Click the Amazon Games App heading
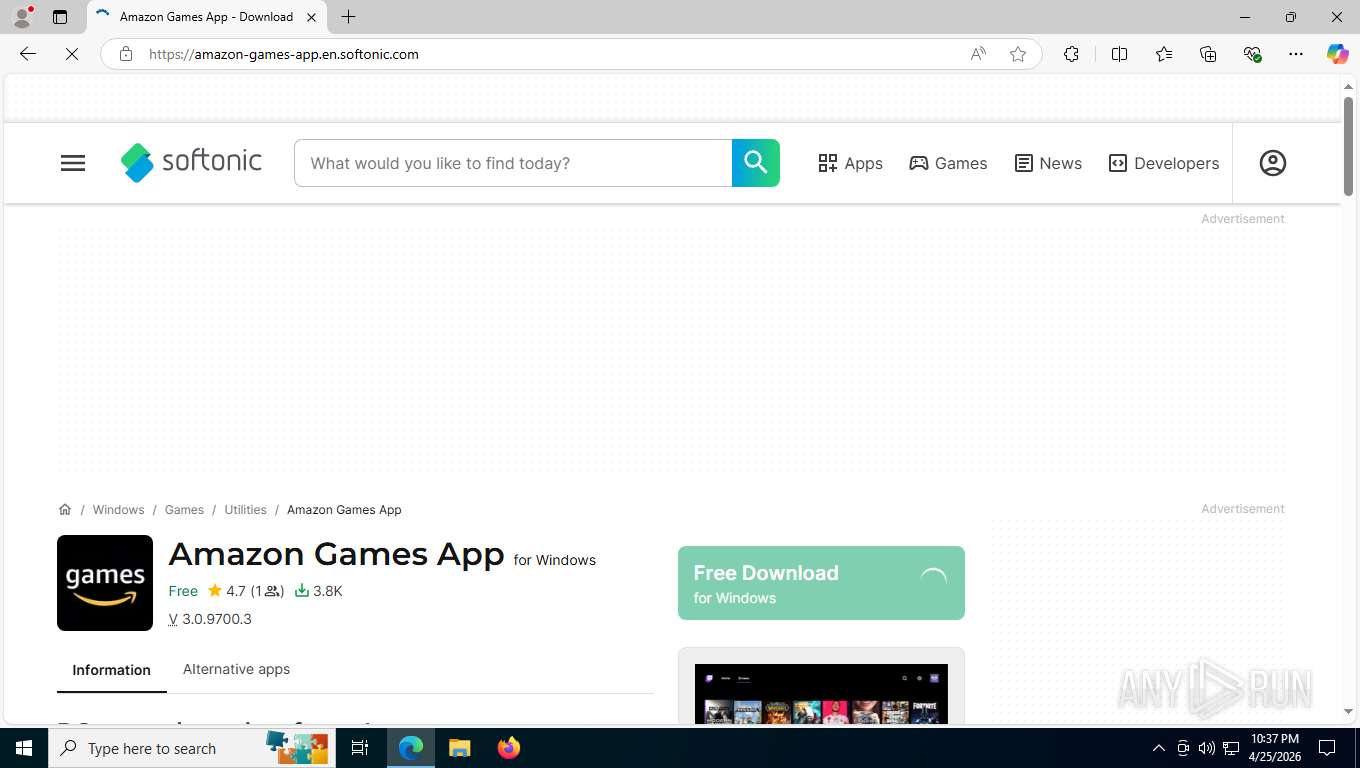Viewport: 1360px width, 768px height. [336, 554]
